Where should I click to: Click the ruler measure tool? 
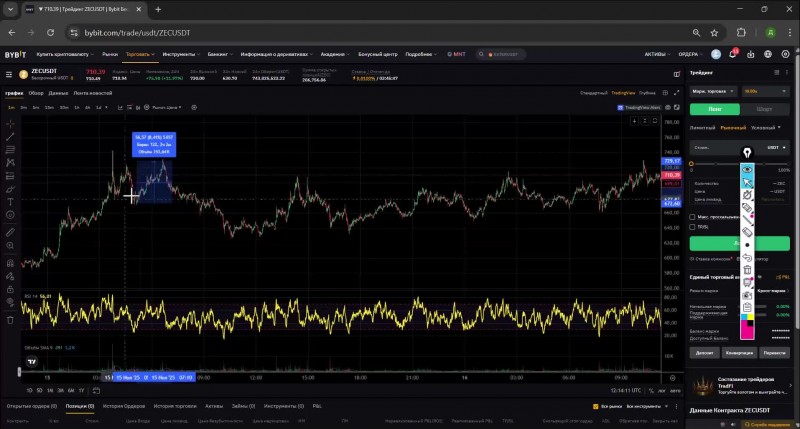coord(10,232)
